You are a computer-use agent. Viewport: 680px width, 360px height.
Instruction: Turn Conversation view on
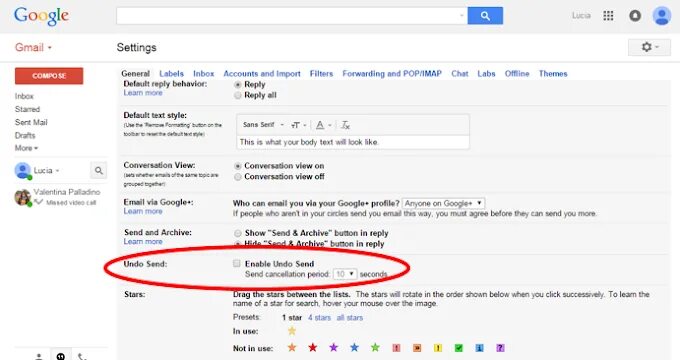[238, 166]
